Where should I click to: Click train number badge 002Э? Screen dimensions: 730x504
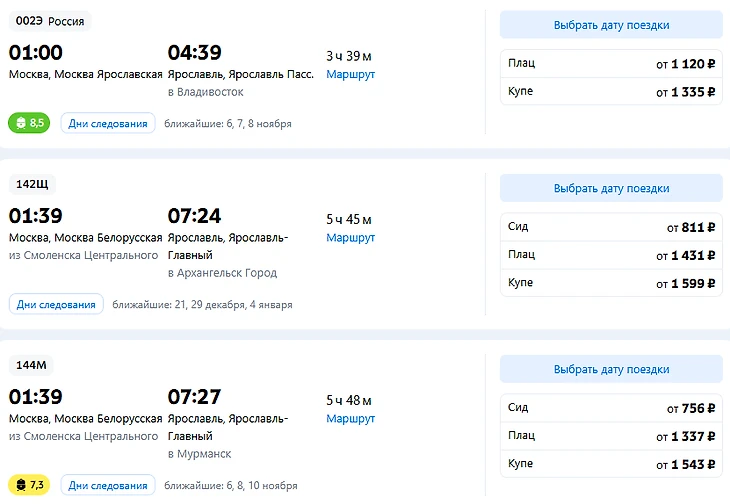(49, 21)
